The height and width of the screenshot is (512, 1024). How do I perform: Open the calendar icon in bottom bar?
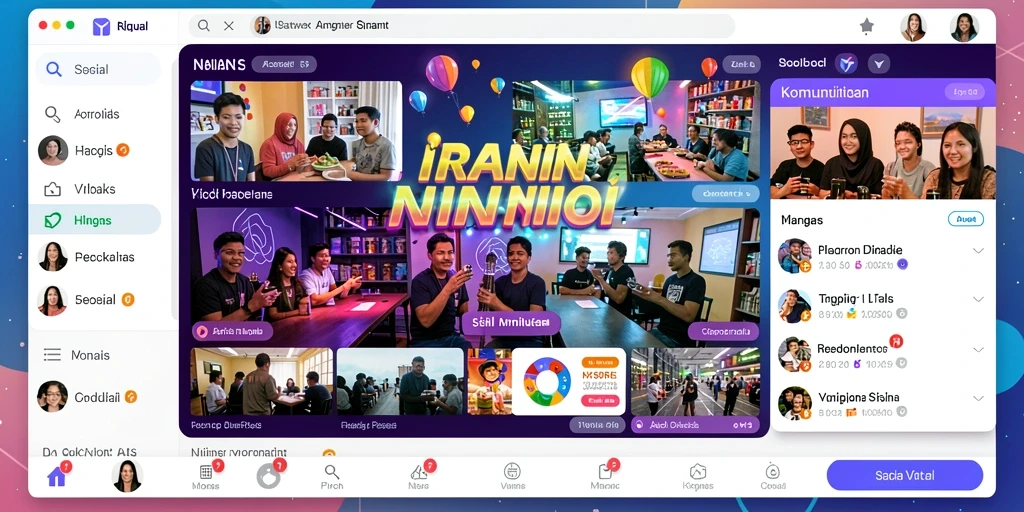[206, 472]
